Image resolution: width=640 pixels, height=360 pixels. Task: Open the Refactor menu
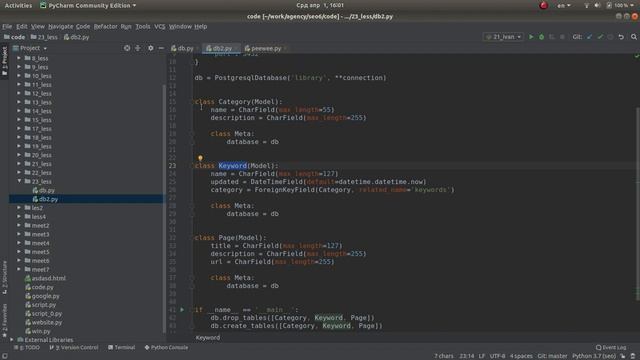point(105,27)
